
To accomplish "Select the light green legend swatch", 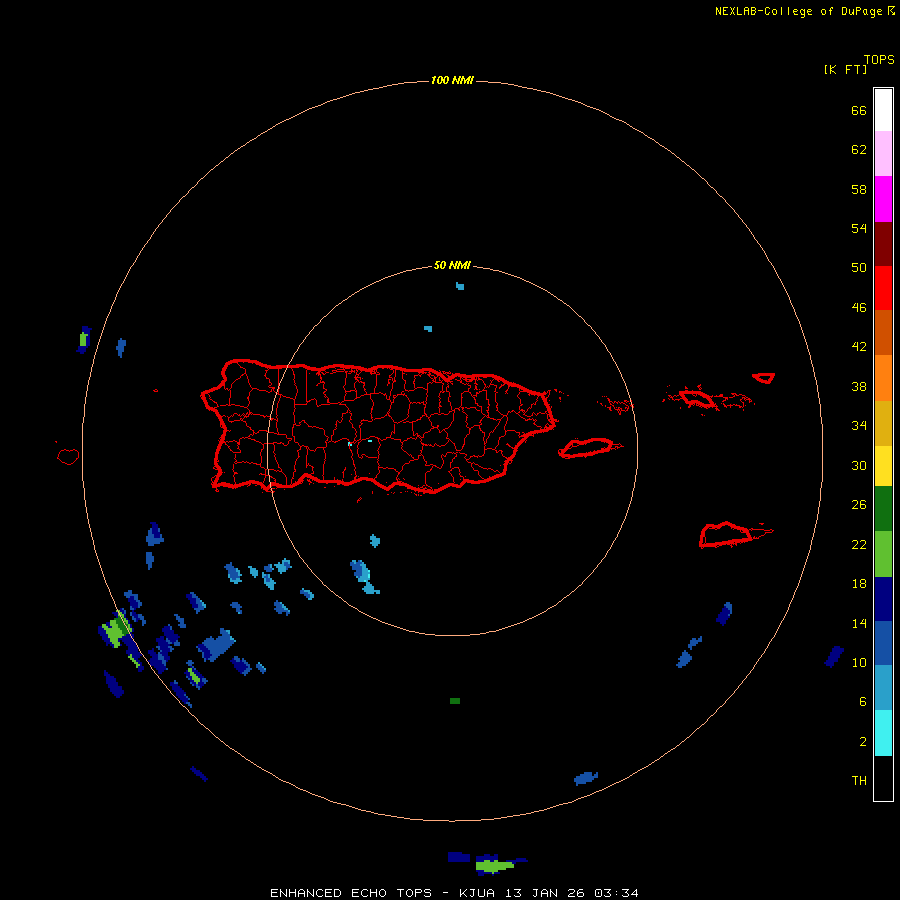I will (x=883, y=553).
